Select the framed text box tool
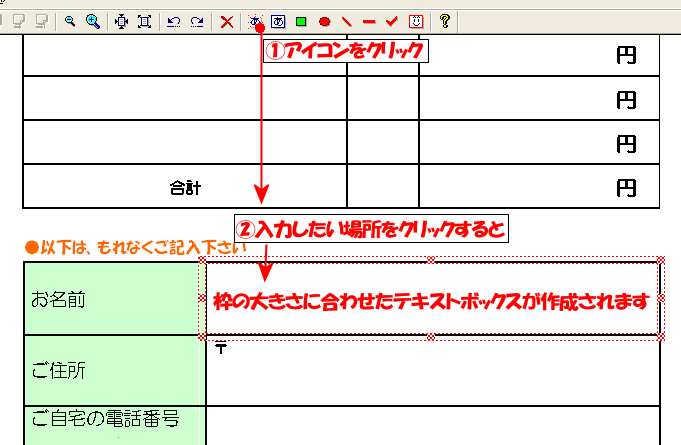Viewport: 681px width, 445px height. click(x=278, y=20)
